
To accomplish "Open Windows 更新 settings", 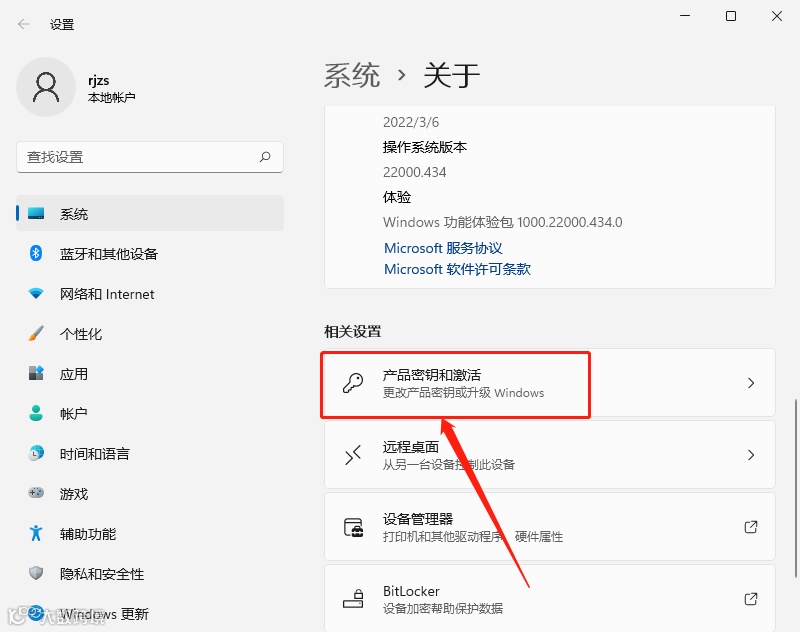I will pyautogui.click(x=150, y=614).
